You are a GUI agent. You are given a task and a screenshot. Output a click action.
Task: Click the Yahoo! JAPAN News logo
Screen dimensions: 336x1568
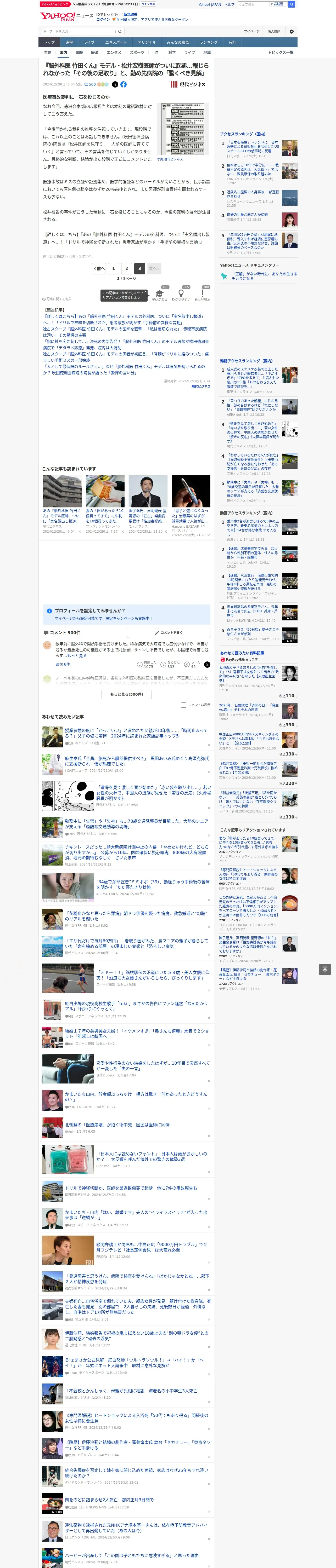(x=66, y=16)
